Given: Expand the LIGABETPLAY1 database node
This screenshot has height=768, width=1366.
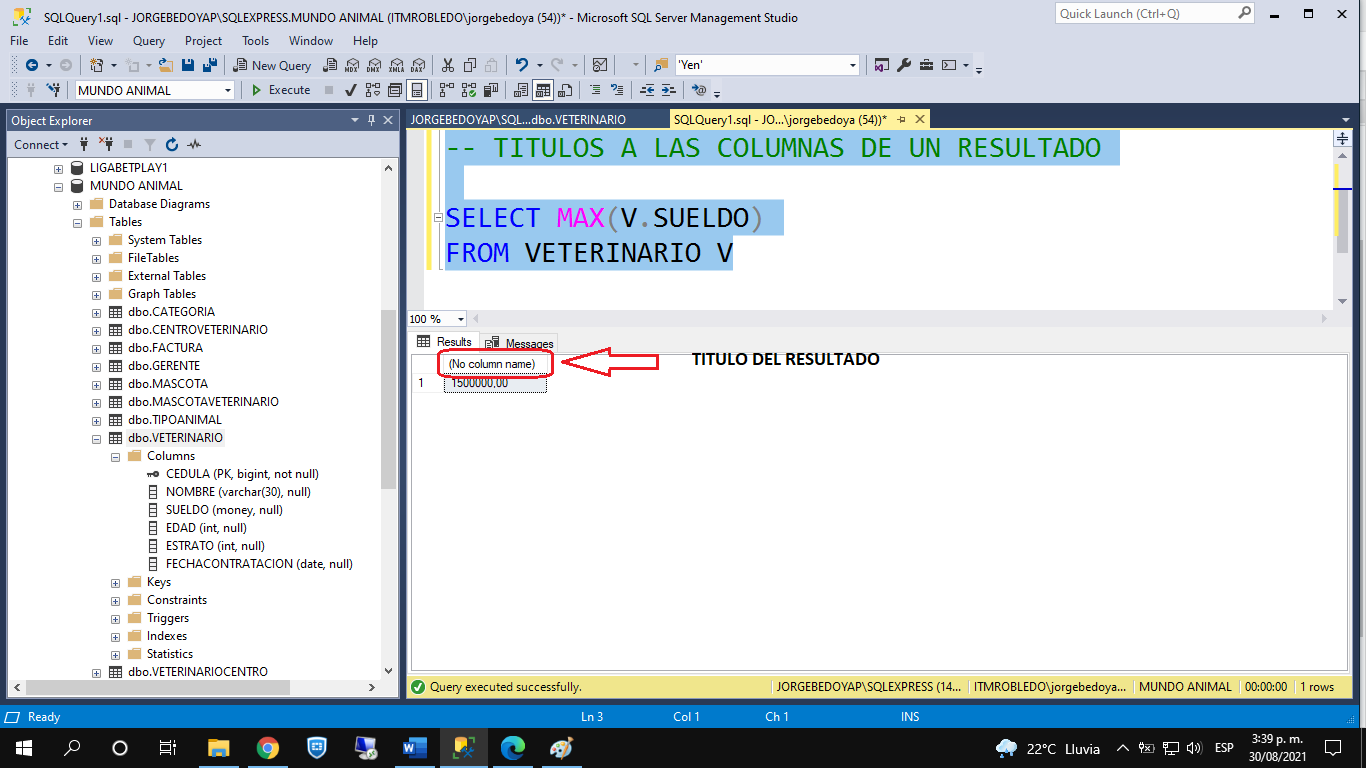Looking at the screenshot, I should pyautogui.click(x=59, y=168).
